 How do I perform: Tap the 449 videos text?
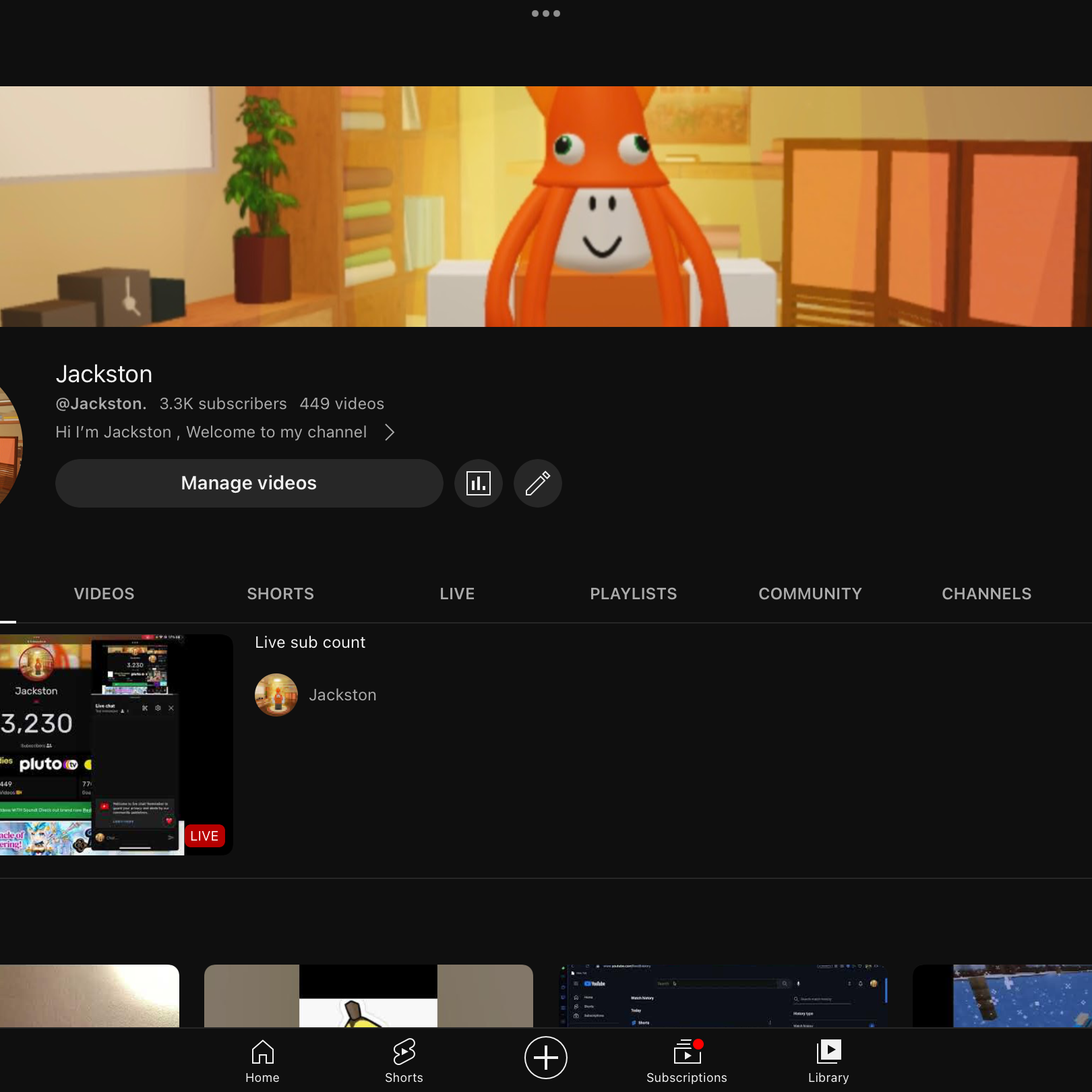342,404
